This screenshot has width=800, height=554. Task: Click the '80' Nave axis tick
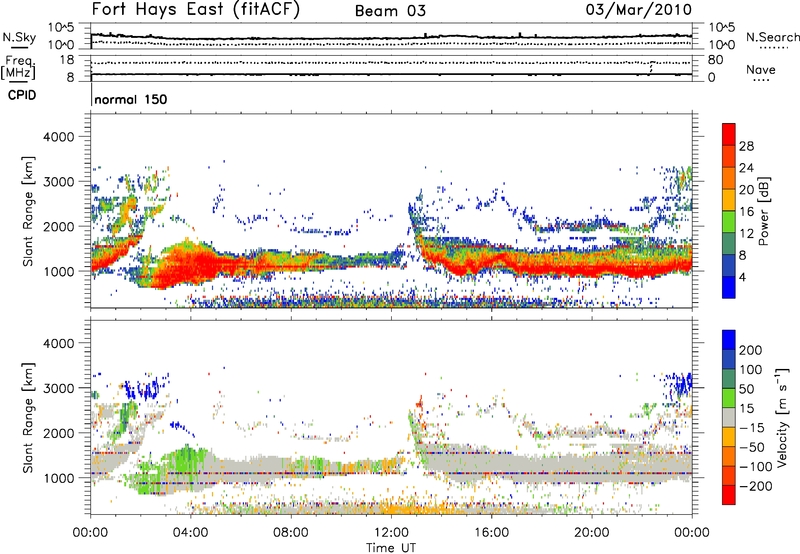coord(715,60)
